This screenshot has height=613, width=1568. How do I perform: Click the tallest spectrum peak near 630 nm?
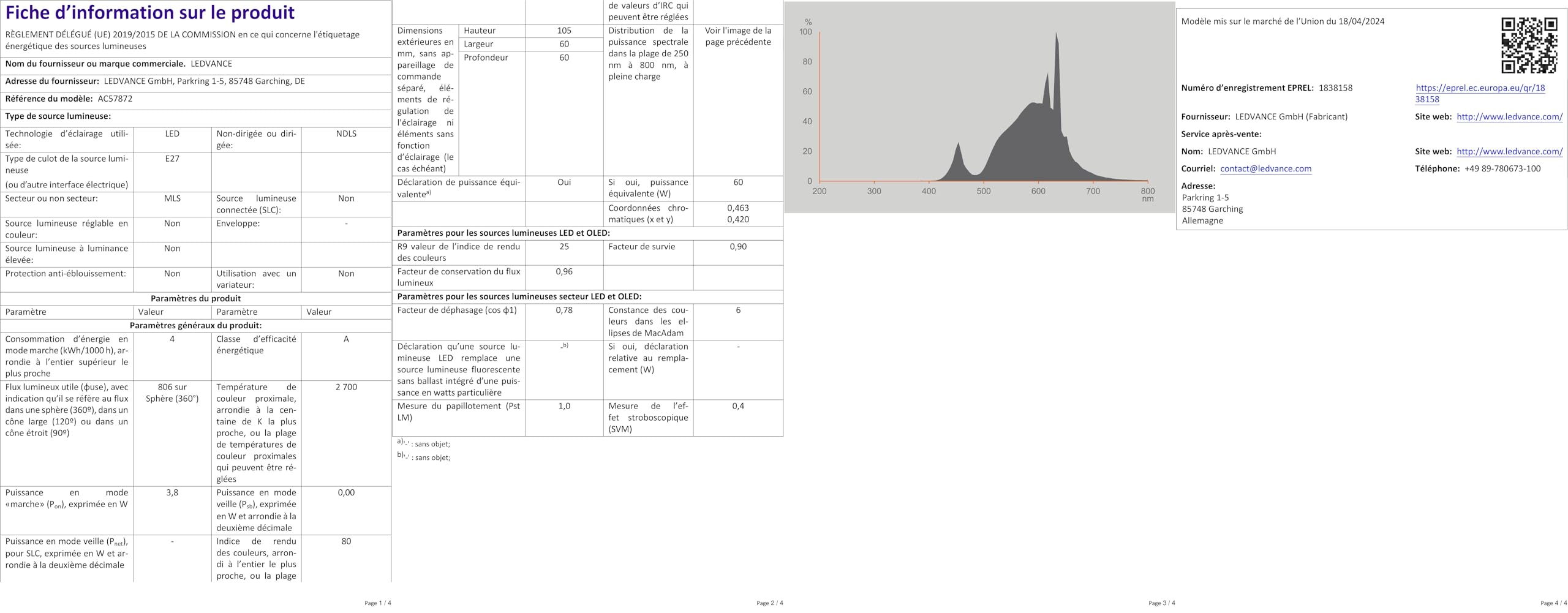coord(1057,37)
